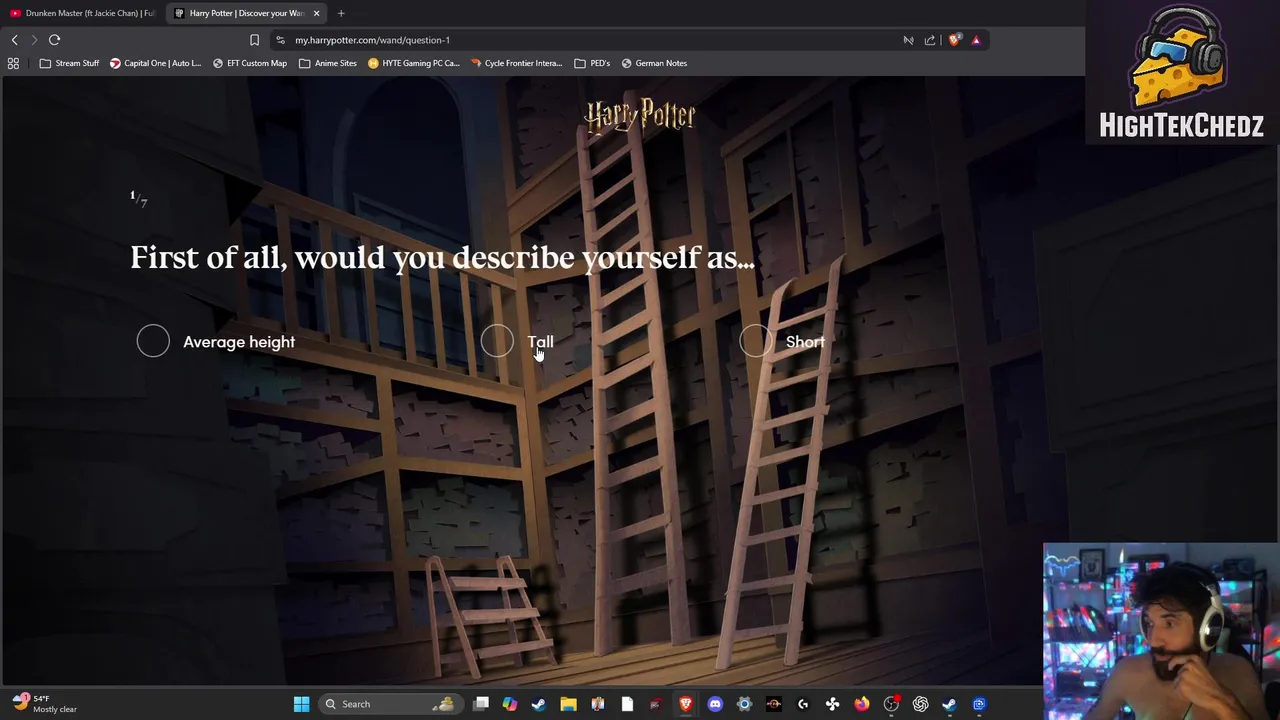The height and width of the screenshot is (720, 1280).
Task: Open the EFT Custom Map bookmark
Action: click(249, 63)
